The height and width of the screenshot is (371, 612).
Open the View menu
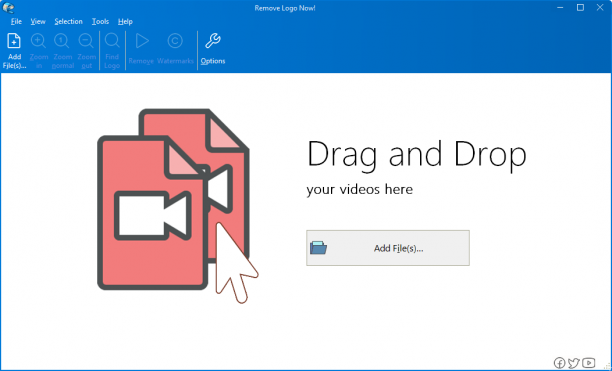[38, 21]
